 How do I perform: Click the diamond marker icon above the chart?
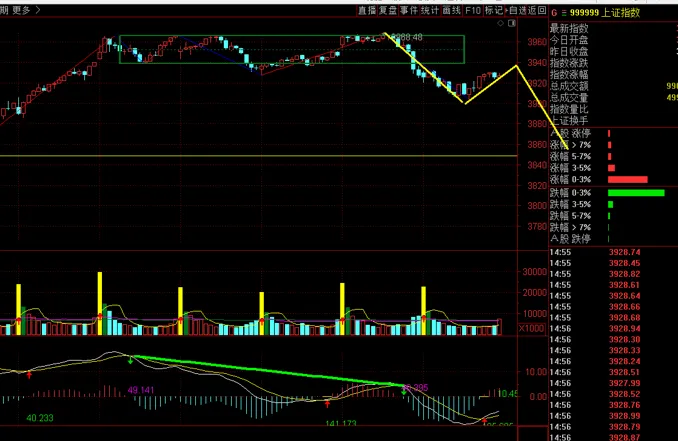[x=500, y=23]
